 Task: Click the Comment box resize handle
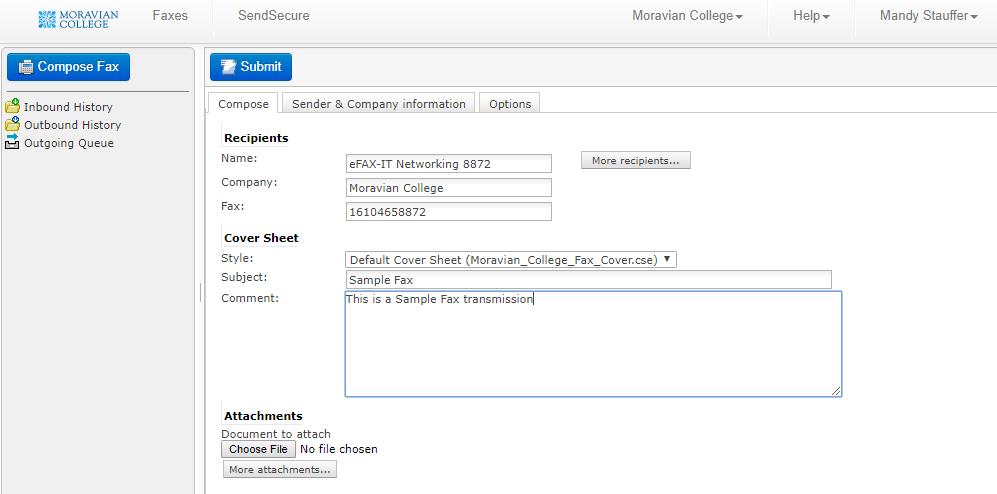(835, 391)
